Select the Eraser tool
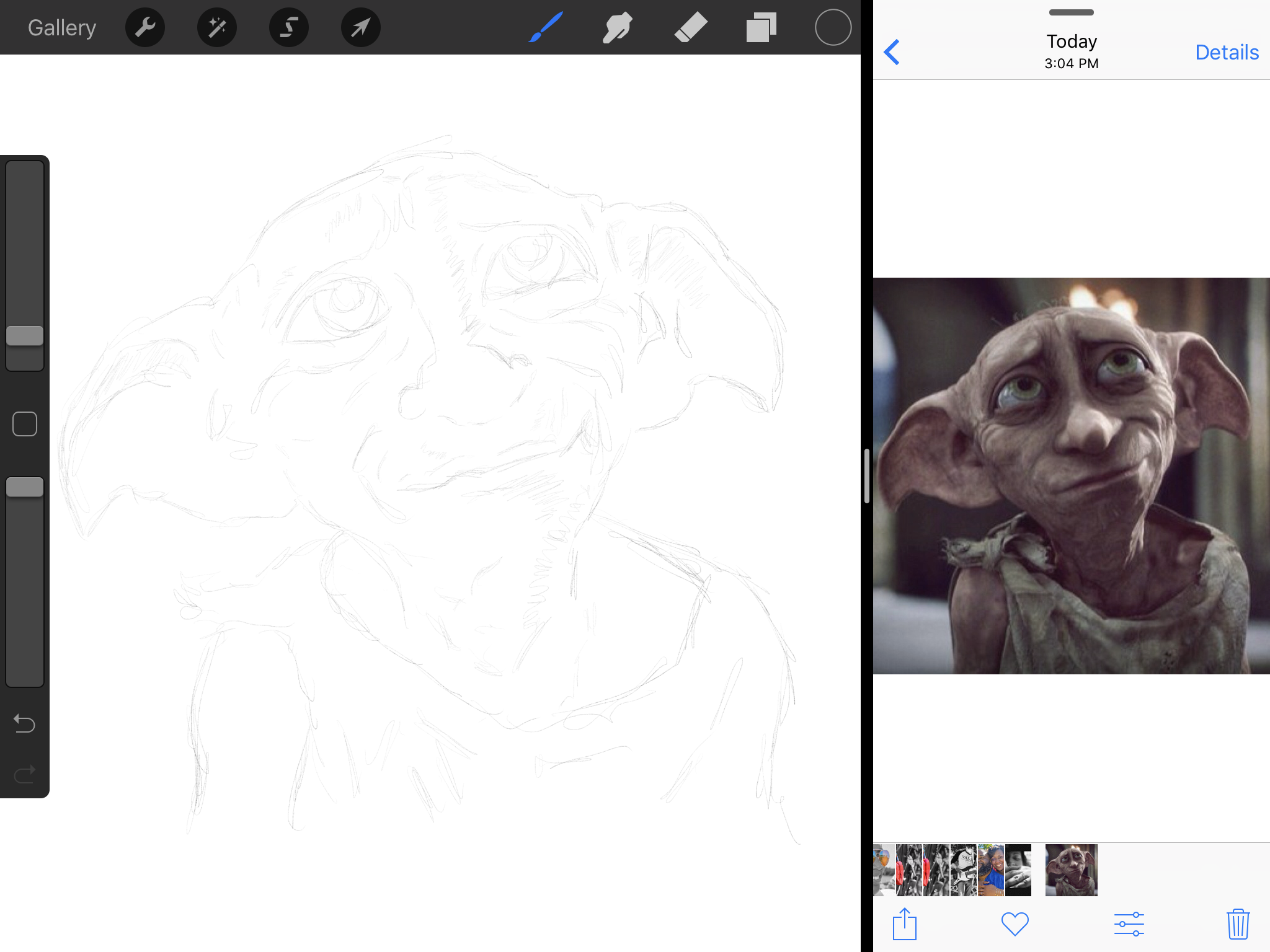 point(690,28)
